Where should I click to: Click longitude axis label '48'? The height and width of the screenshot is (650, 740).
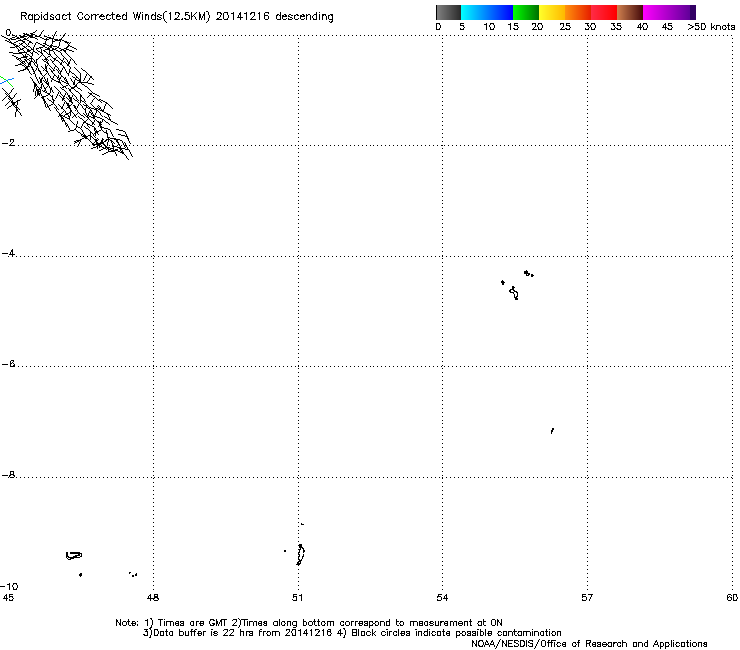tap(153, 598)
